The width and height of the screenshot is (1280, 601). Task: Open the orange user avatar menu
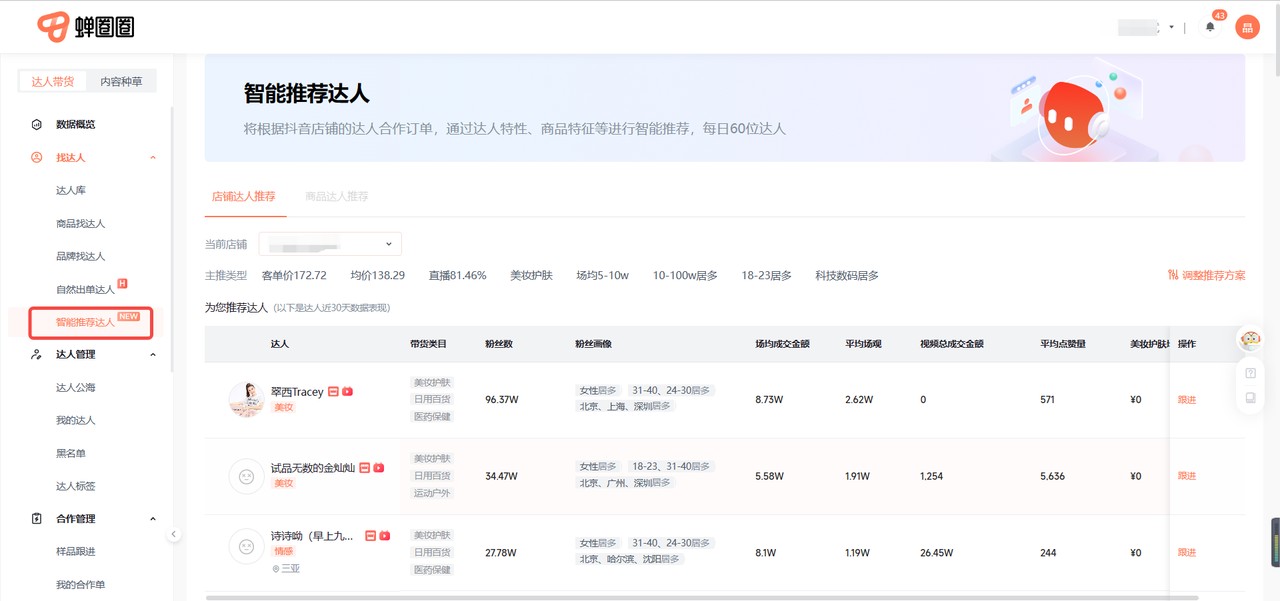click(1247, 27)
